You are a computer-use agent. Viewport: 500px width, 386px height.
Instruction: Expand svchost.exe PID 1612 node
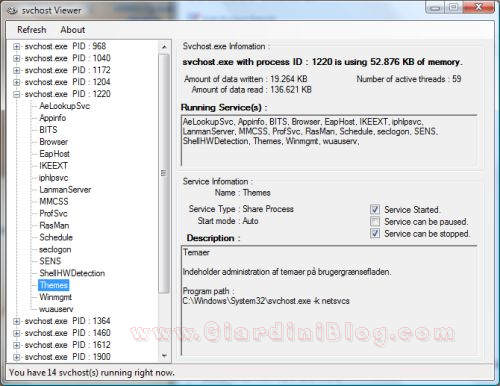16,345
